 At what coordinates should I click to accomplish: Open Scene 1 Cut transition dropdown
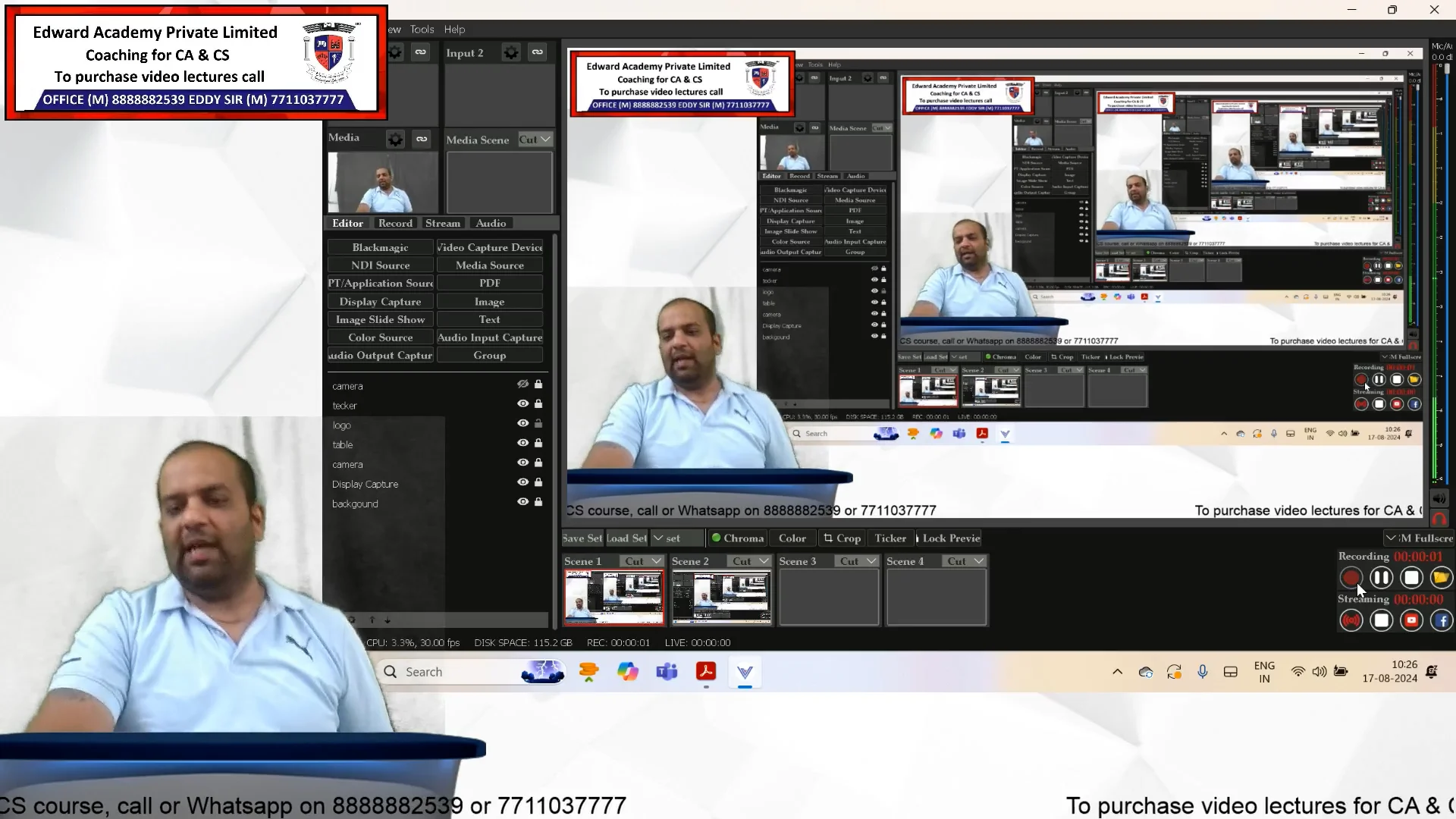point(643,561)
